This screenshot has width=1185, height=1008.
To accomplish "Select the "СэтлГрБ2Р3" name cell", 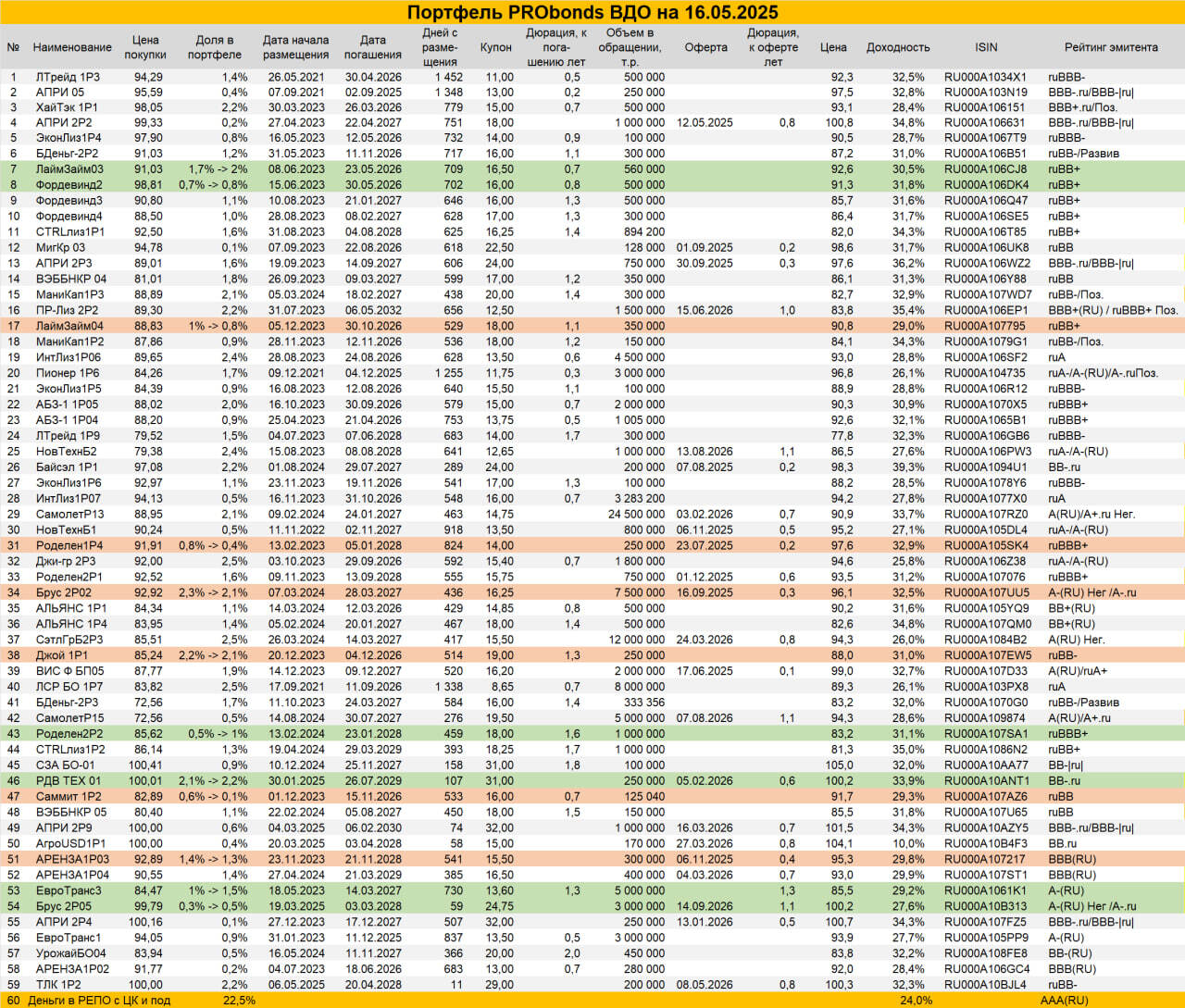I will tap(69, 640).
